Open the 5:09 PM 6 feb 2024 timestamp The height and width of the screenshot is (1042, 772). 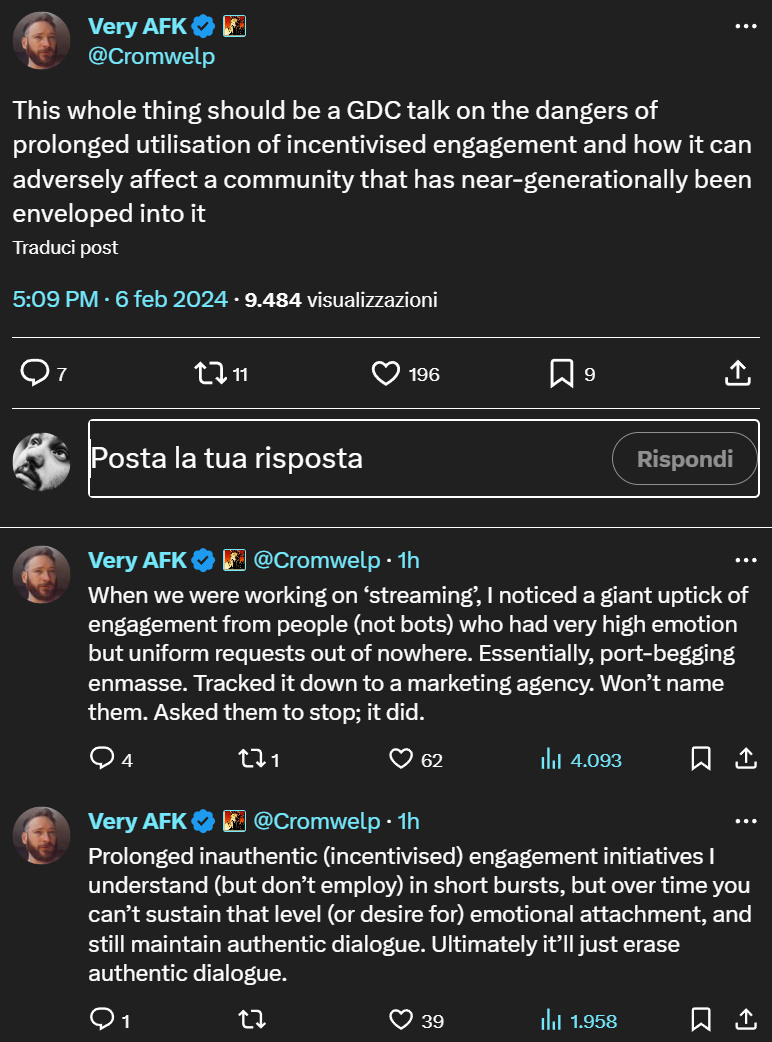pos(120,299)
